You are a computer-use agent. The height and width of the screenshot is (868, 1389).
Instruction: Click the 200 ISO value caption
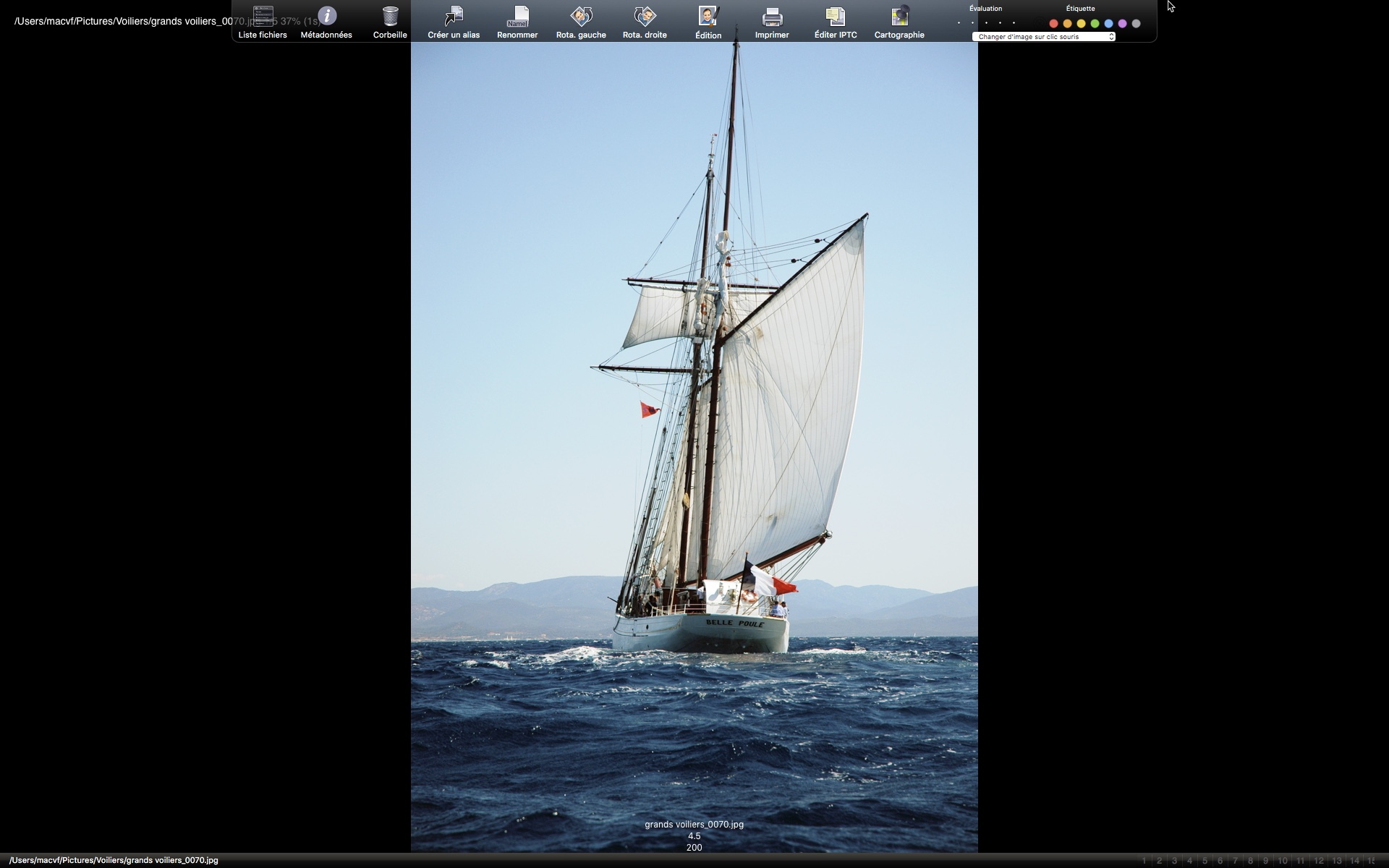(x=694, y=848)
